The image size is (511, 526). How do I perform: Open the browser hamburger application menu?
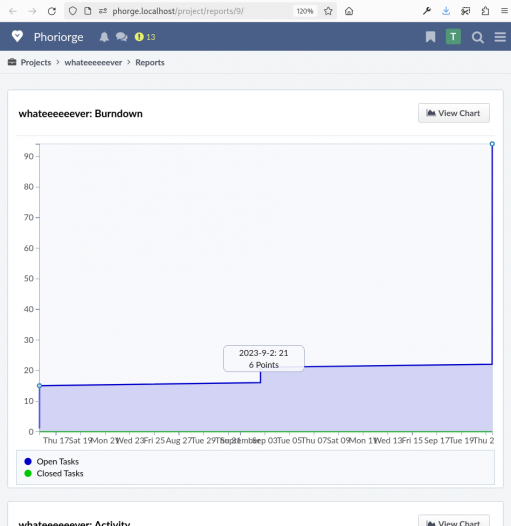coord(504,11)
